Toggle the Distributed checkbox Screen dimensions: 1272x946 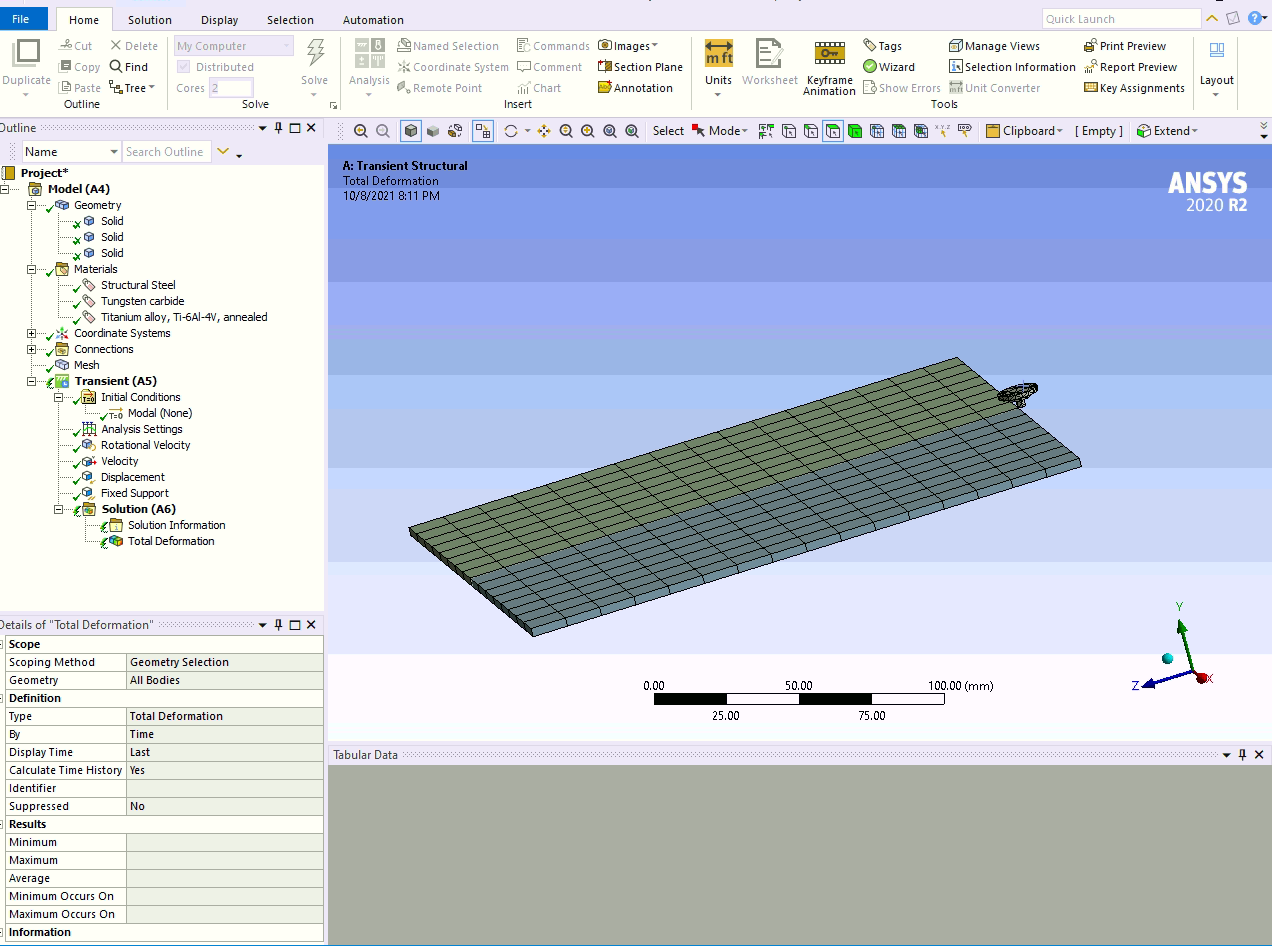pos(183,67)
